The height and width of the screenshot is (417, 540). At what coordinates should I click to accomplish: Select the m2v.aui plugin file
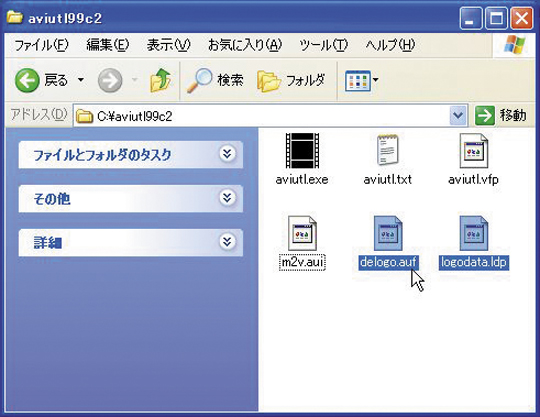[x=302, y=233]
